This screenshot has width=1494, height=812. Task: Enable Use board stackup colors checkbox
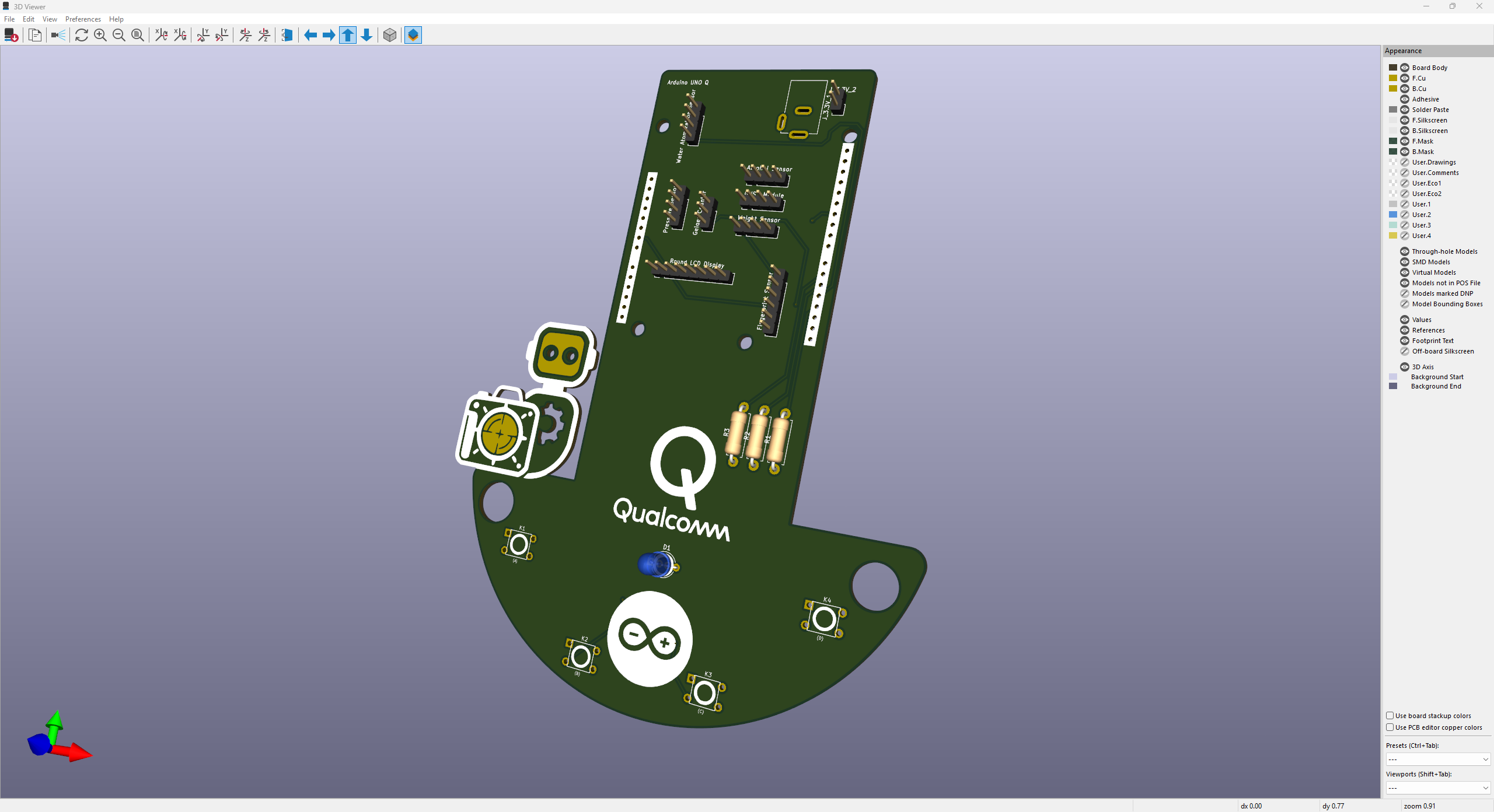tap(1390, 716)
